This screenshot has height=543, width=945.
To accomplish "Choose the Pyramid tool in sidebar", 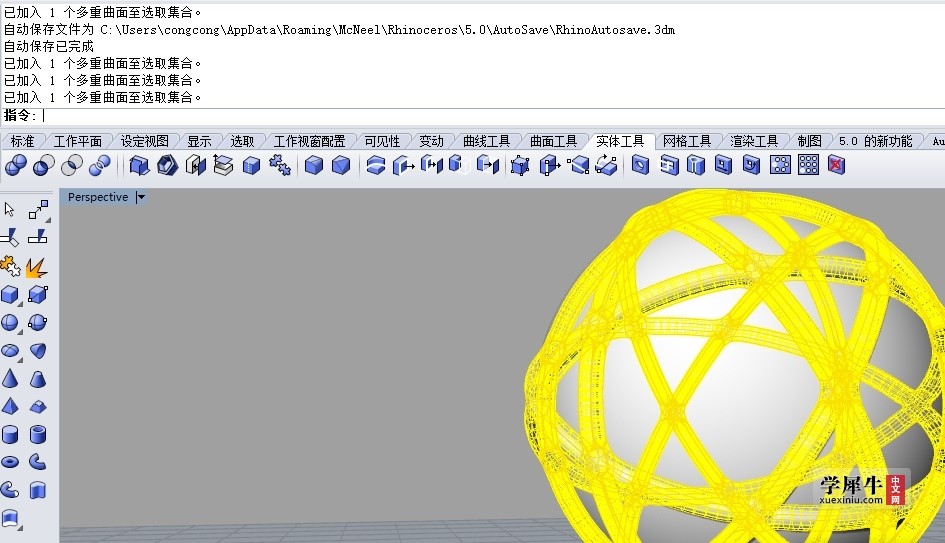I will point(10,406).
